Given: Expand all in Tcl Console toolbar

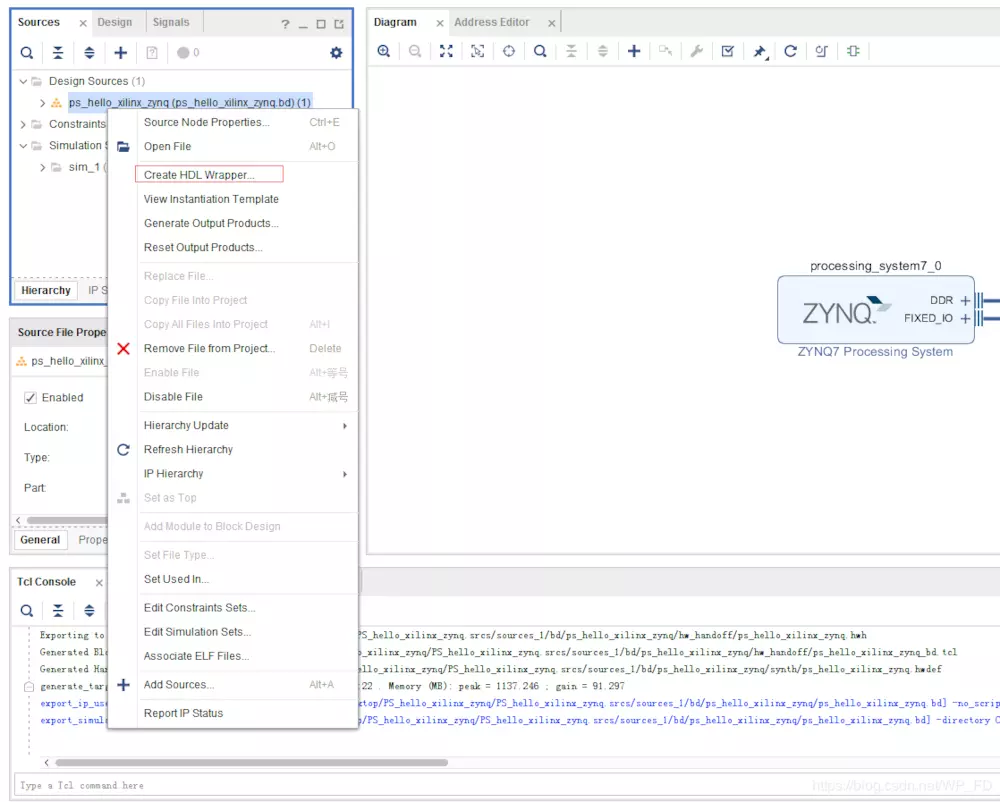Looking at the screenshot, I should click(x=89, y=611).
